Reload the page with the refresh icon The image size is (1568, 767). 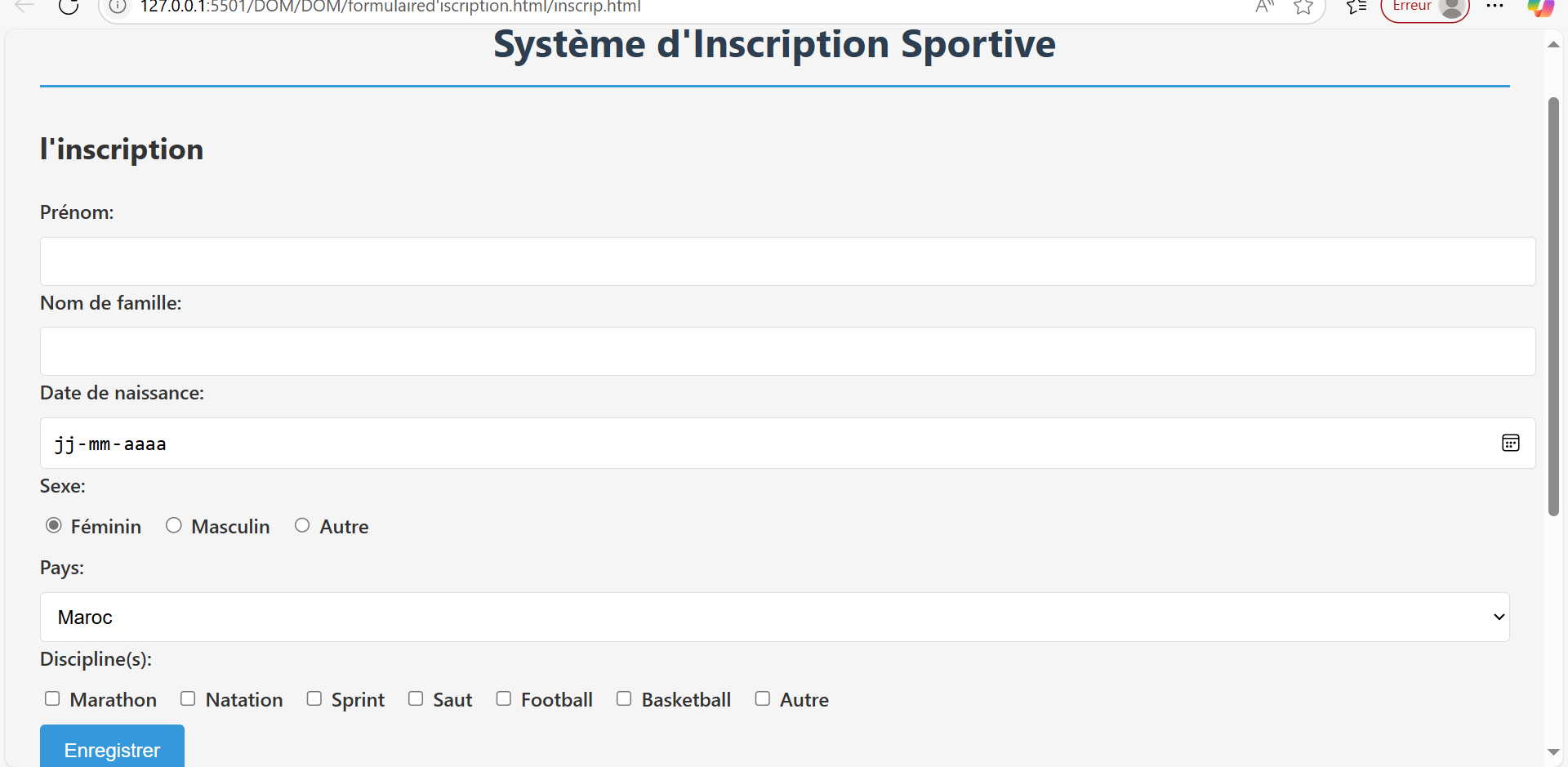tap(69, 7)
